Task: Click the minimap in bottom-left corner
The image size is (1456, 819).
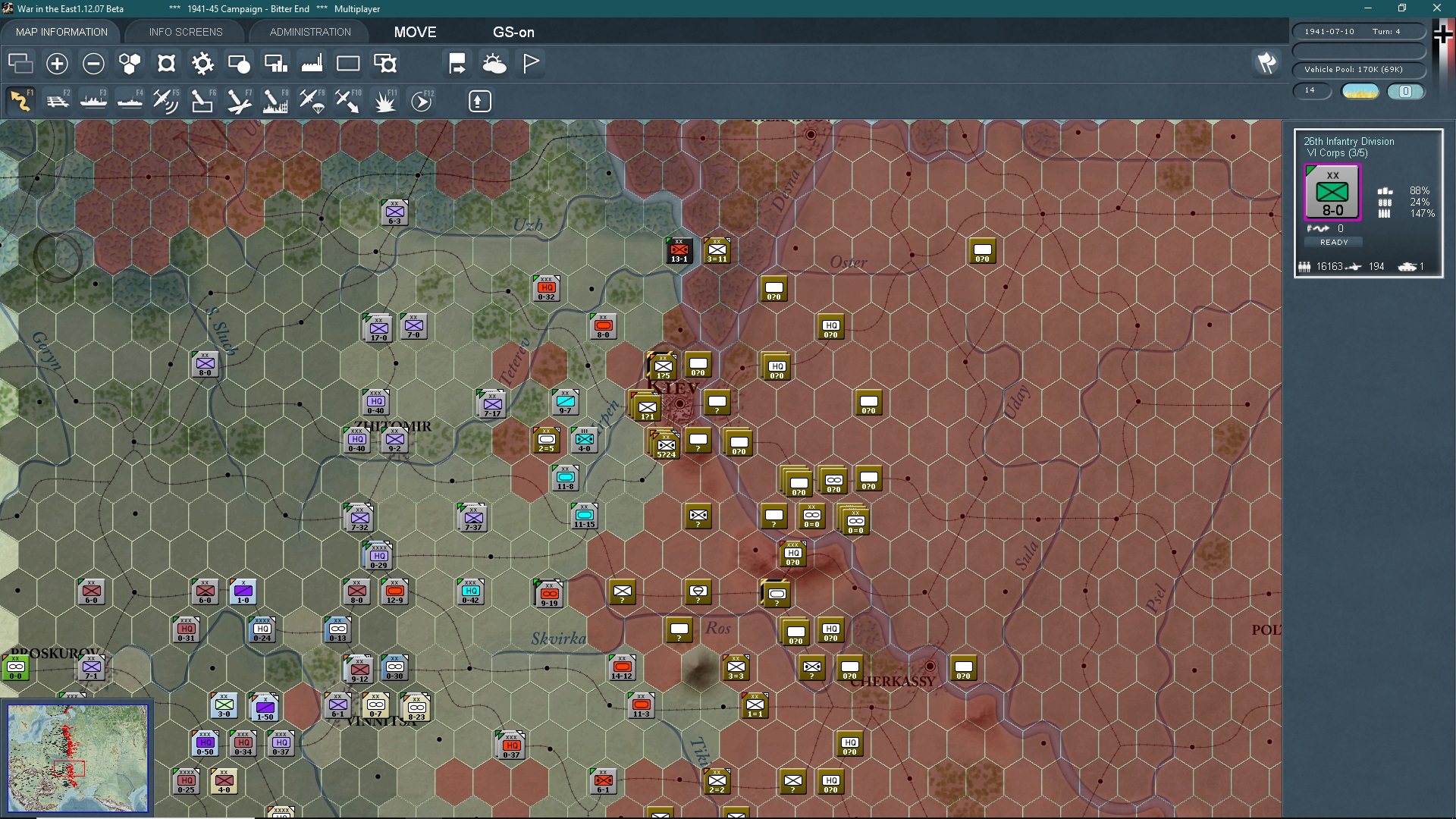Action: 77,758
